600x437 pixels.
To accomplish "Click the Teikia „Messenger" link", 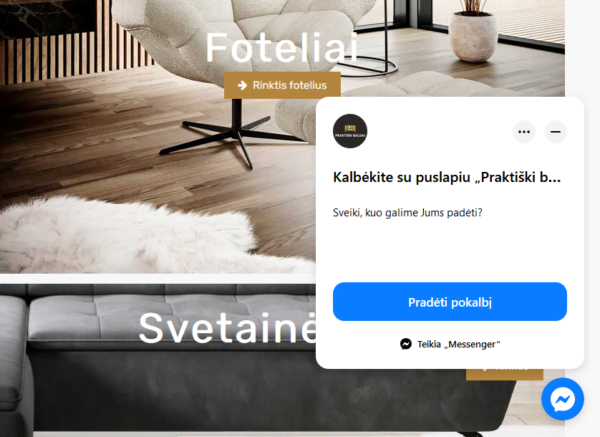I will point(450,344).
